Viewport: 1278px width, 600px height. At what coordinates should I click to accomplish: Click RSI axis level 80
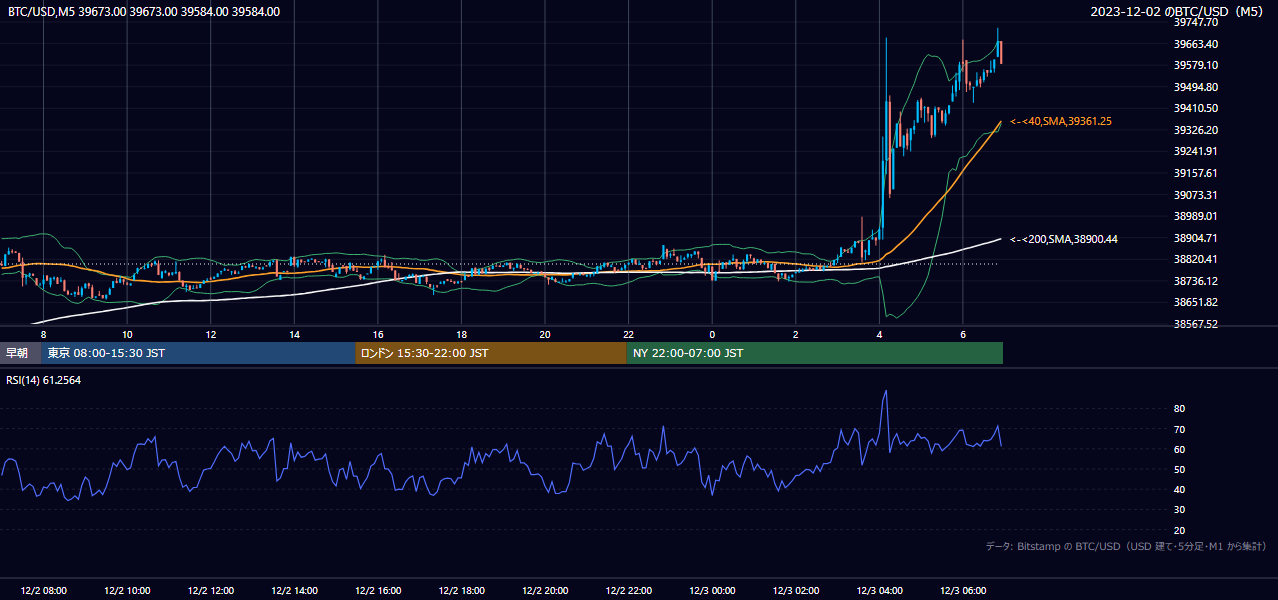[1179, 409]
